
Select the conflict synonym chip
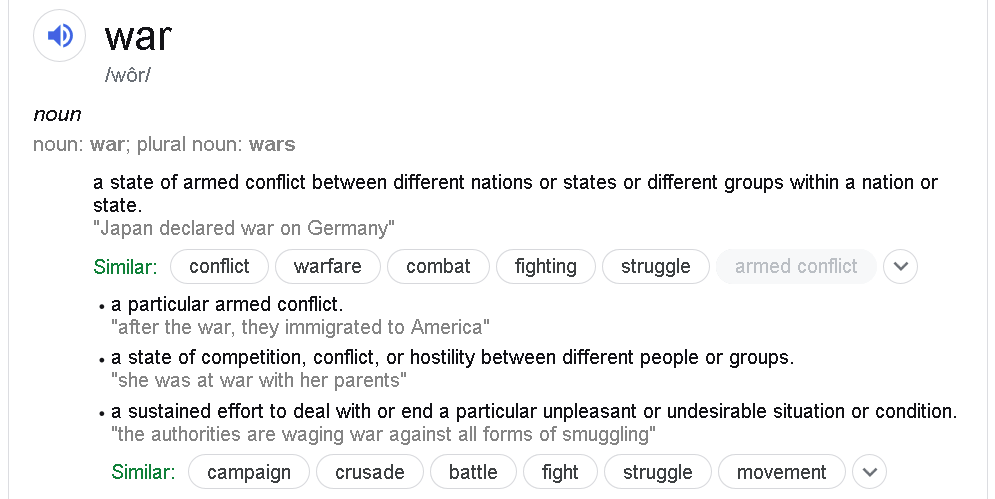(x=220, y=266)
